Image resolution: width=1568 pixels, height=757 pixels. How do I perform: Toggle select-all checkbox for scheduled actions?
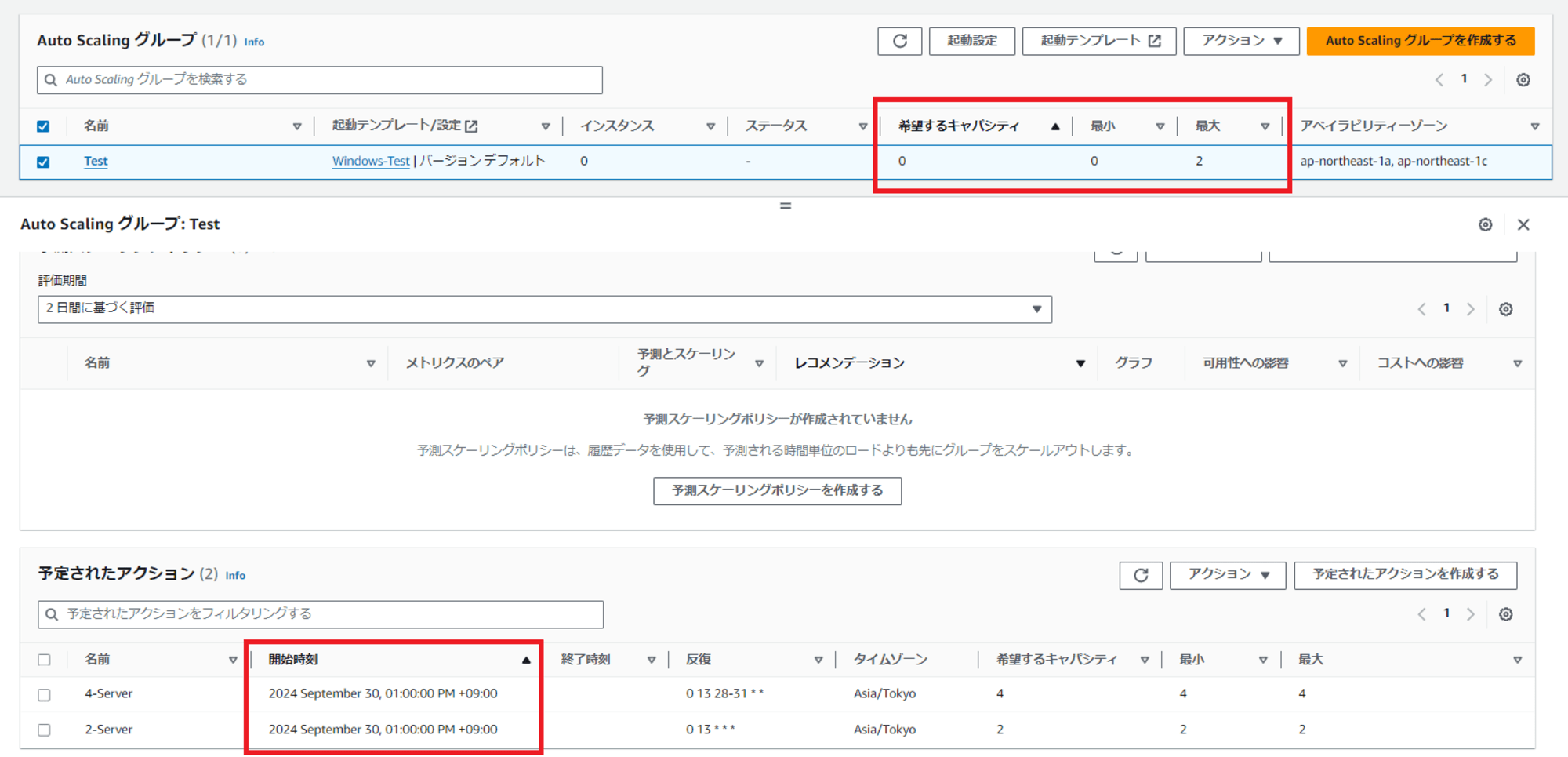tap(44, 661)
